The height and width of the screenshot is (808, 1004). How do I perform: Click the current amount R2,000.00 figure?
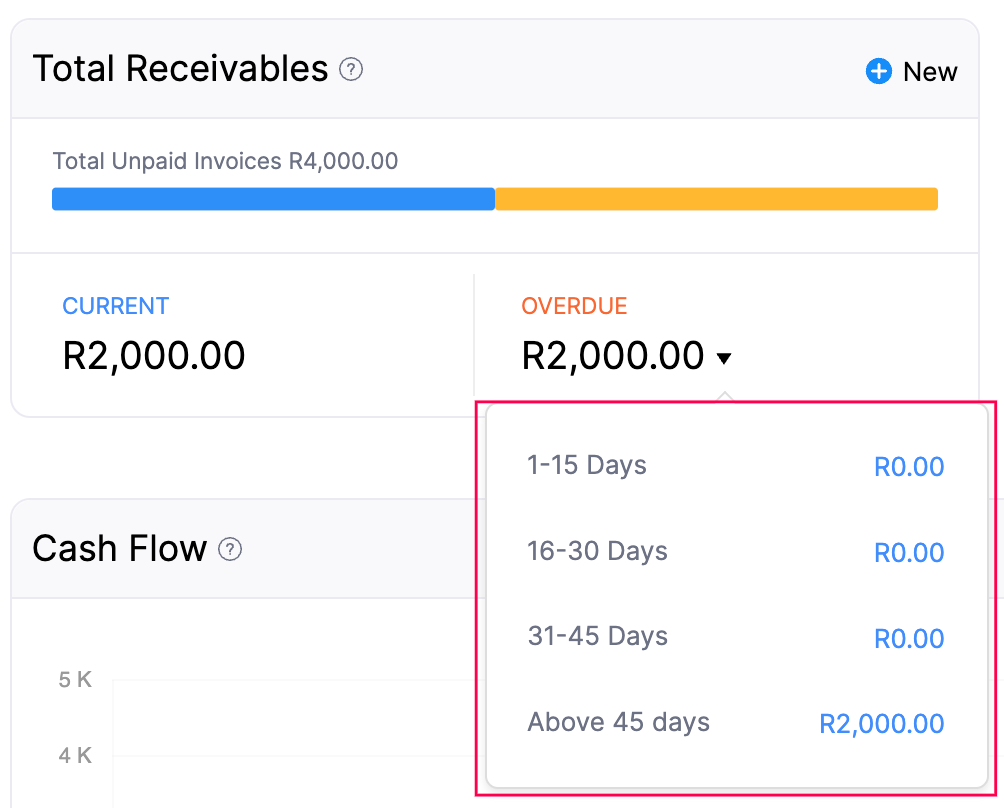pyautogui.click(x=154, y=355)
